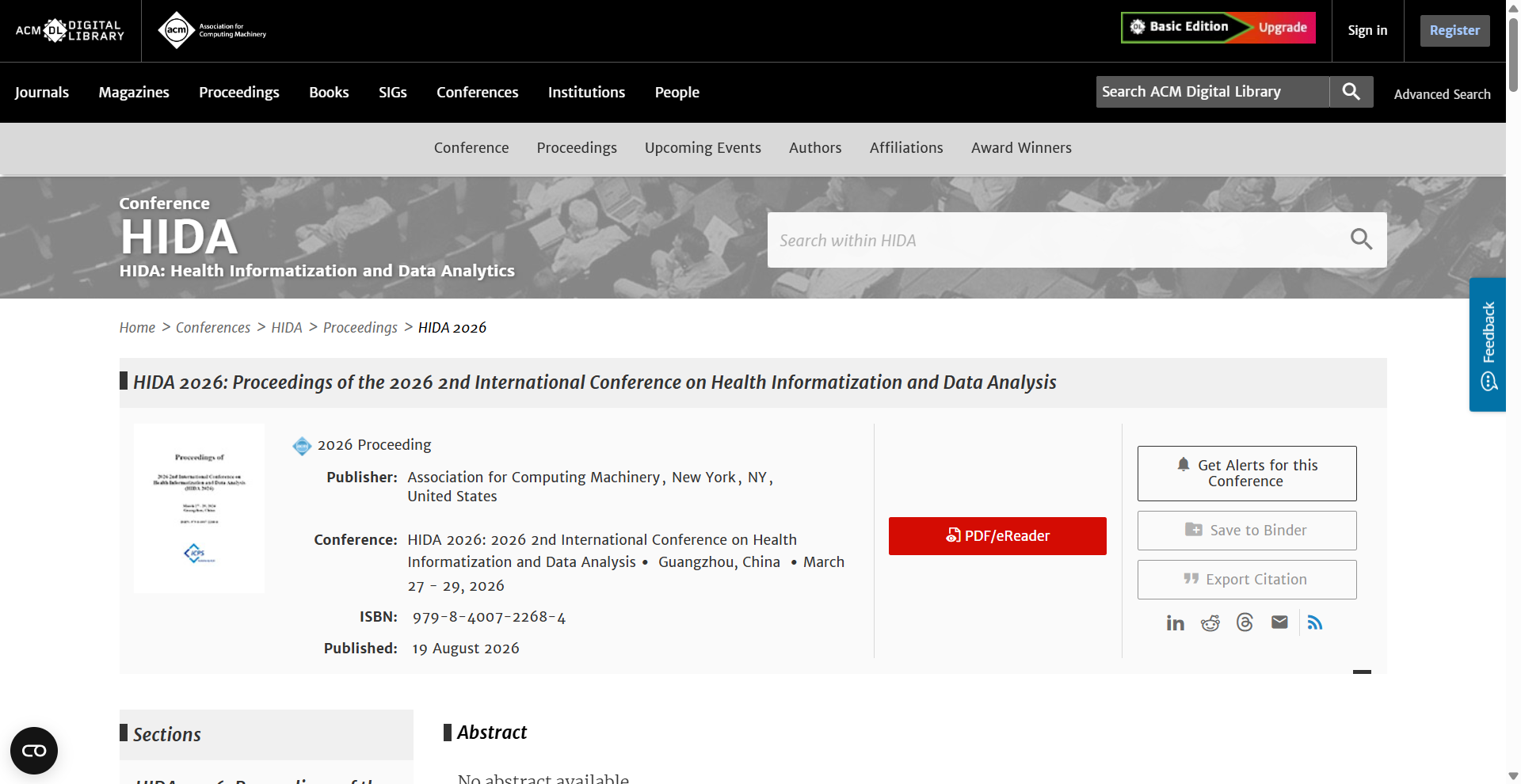Click the search icon within HIDA search
1521x784 pixels.
1361,239
